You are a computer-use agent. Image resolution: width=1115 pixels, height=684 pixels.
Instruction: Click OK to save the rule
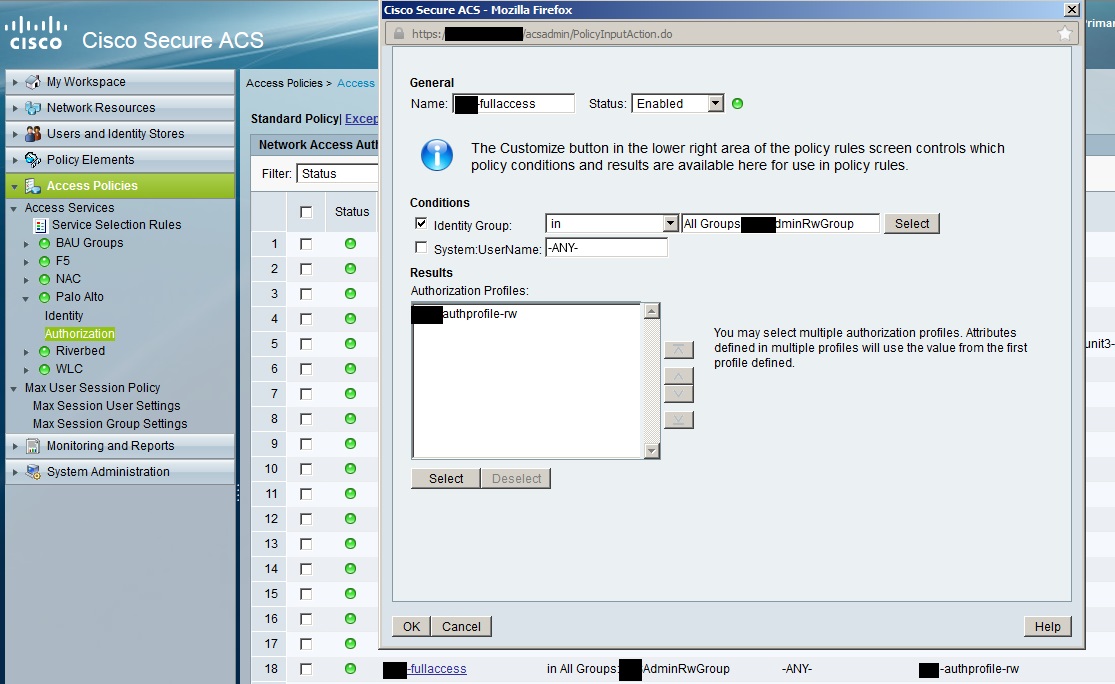click(411, 626)
